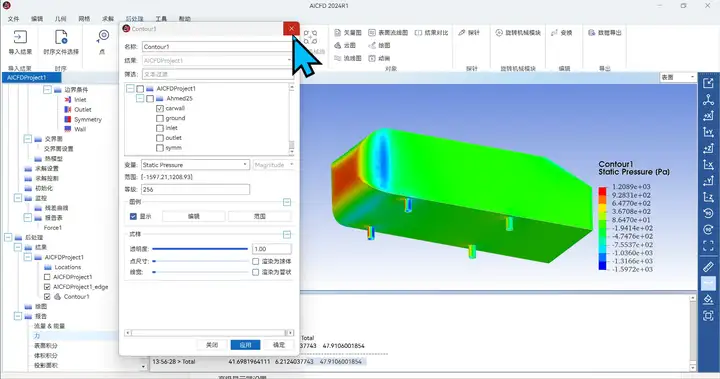The height and width of the screenshot is (379, 720).
Task: Collapse the 后处理 tree node
Action: (8, 238)
